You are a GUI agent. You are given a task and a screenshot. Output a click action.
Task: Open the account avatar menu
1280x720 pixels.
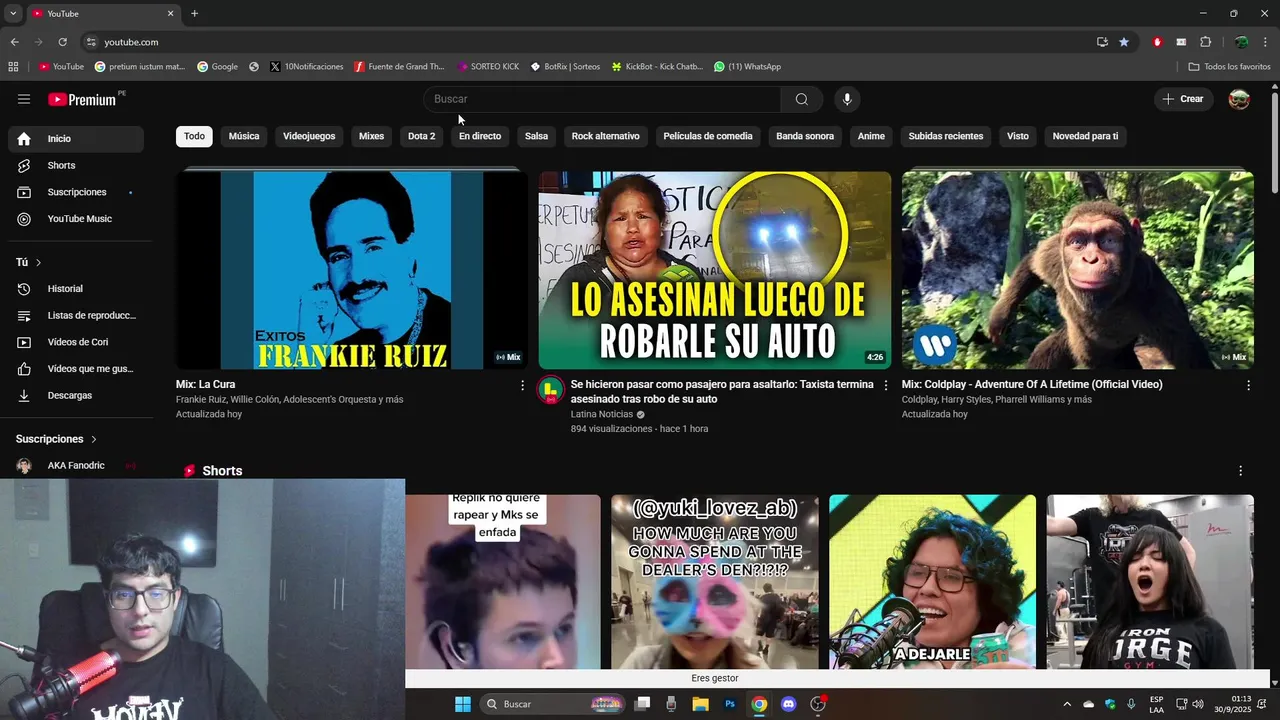point(1239,99)
